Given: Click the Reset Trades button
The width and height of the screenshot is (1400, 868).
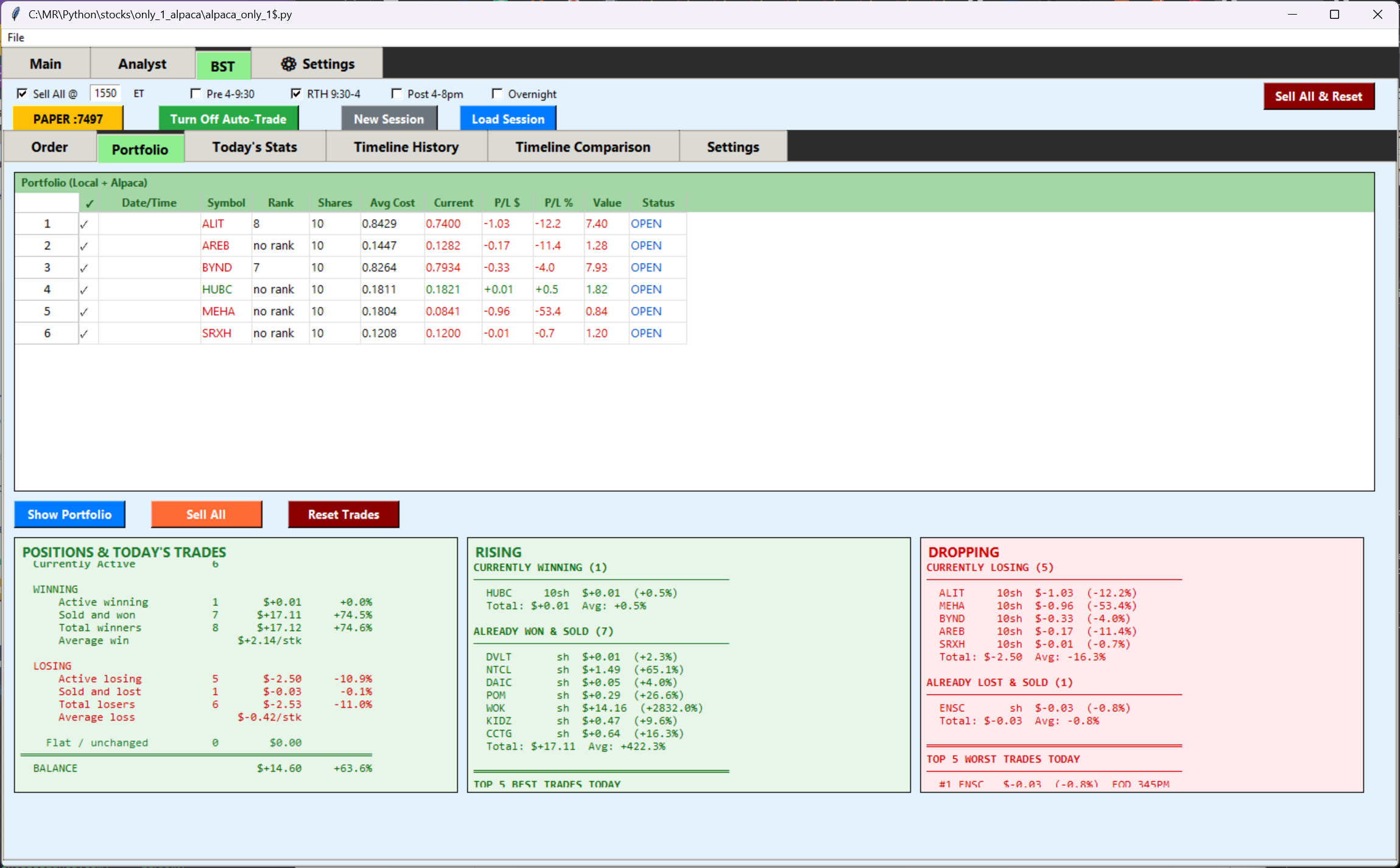Looking at the screenshot, I should (x=343, y=514).
